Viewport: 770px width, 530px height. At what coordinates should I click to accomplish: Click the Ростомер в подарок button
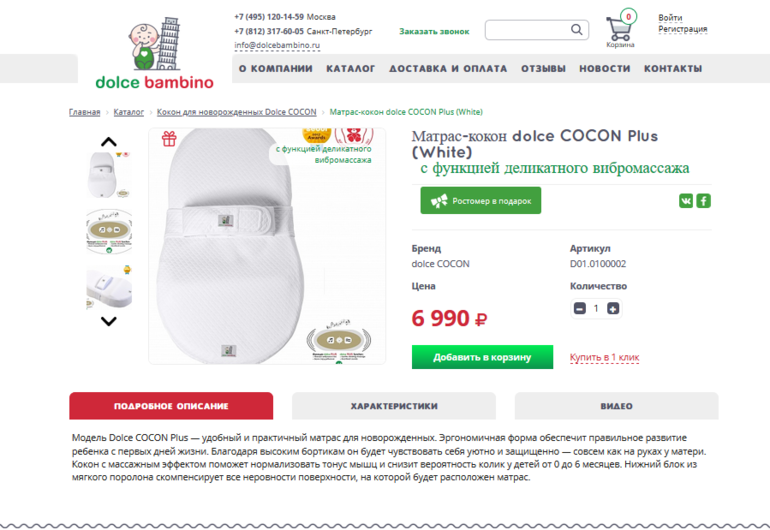480,201
